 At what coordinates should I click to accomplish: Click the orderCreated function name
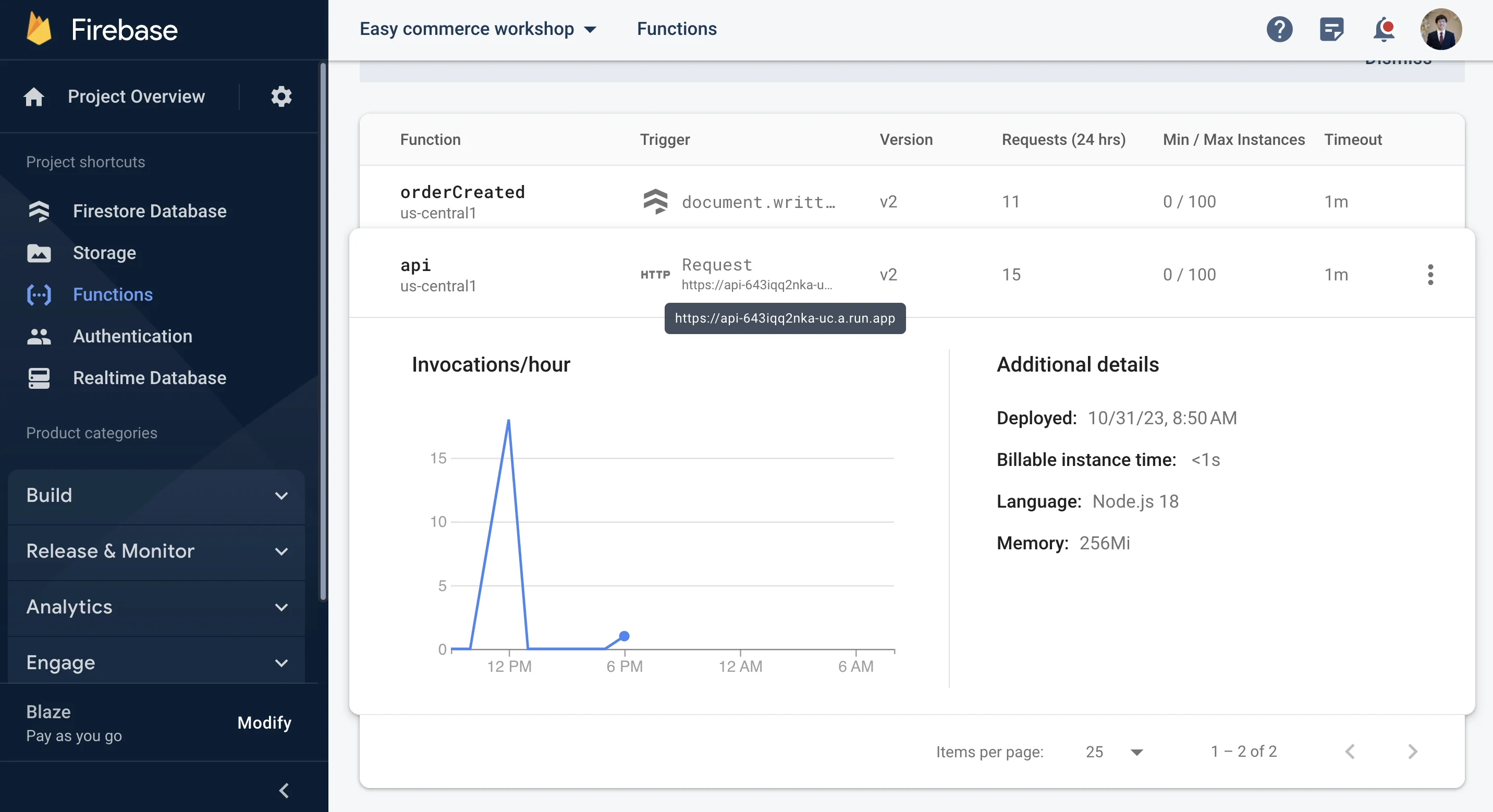tap(462, 192)
